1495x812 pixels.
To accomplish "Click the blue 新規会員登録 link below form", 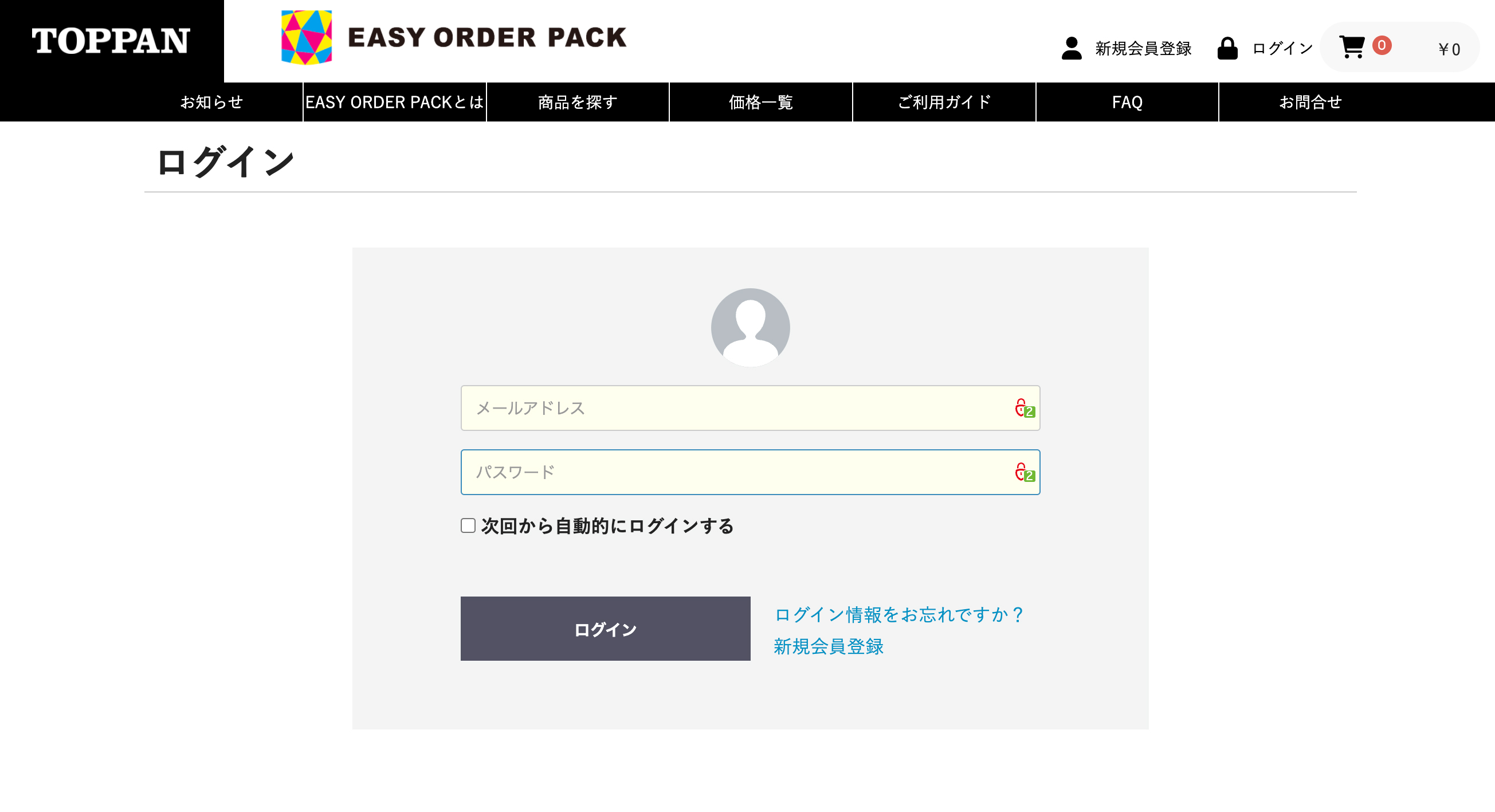I will coord(829,646).
